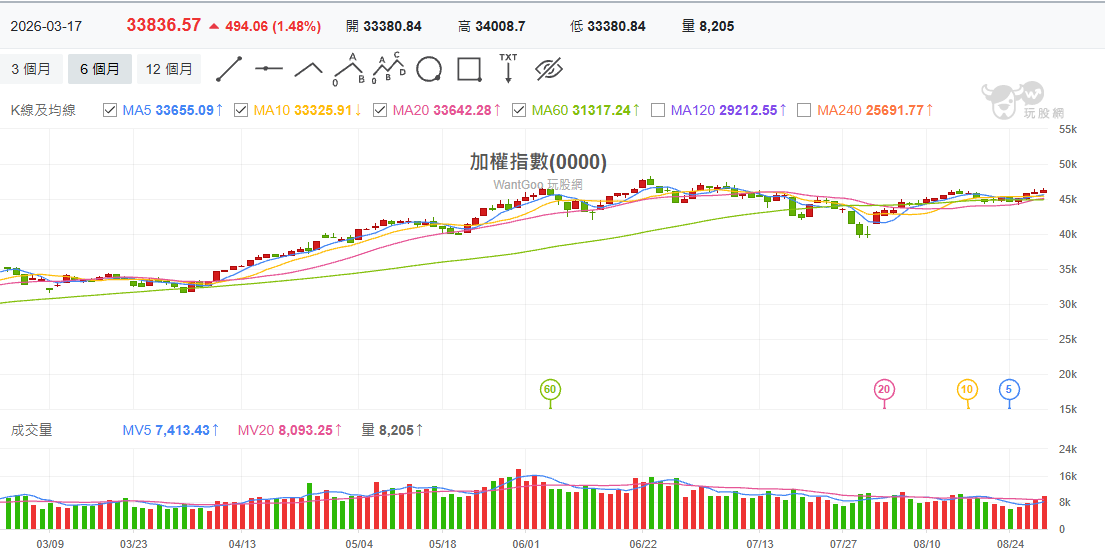Disable the MA20 moving average line
The height and width of the screenshot is (554, 1105).
click(x=379, y=110)
